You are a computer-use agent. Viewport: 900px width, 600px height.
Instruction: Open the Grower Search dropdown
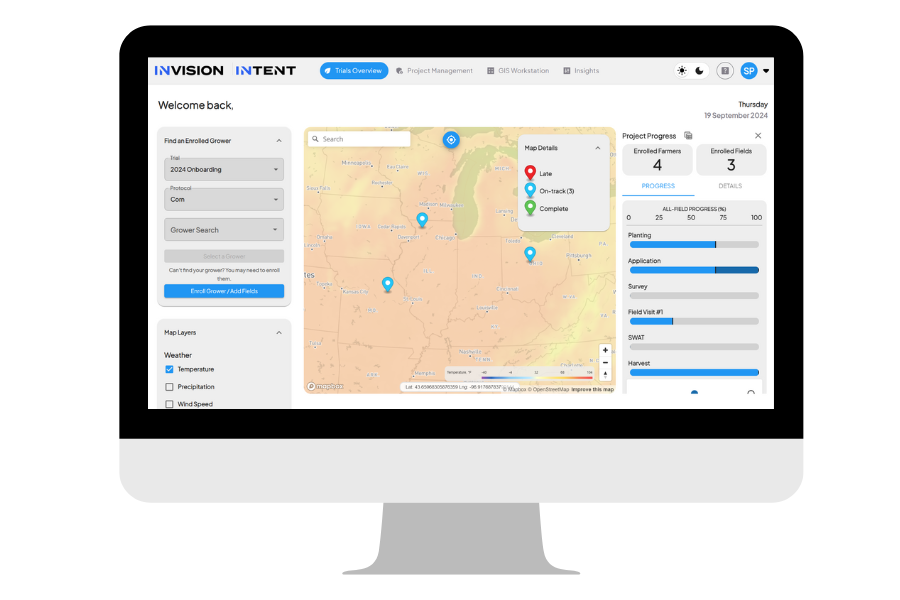[224, 230]
